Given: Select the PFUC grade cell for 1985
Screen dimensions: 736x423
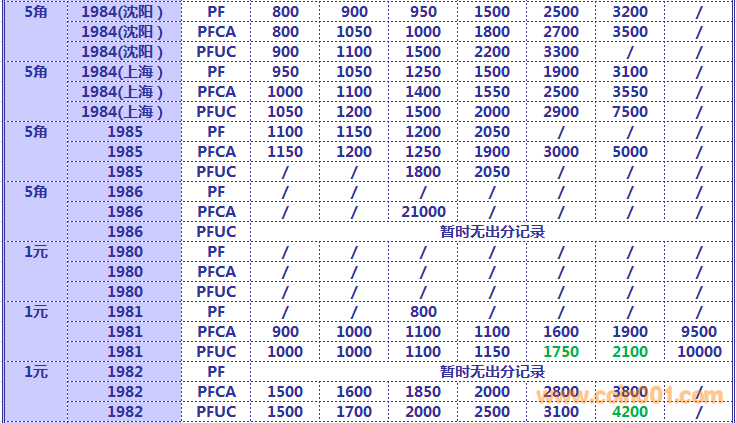Looking at the screenshot, I should click(216, 172).
